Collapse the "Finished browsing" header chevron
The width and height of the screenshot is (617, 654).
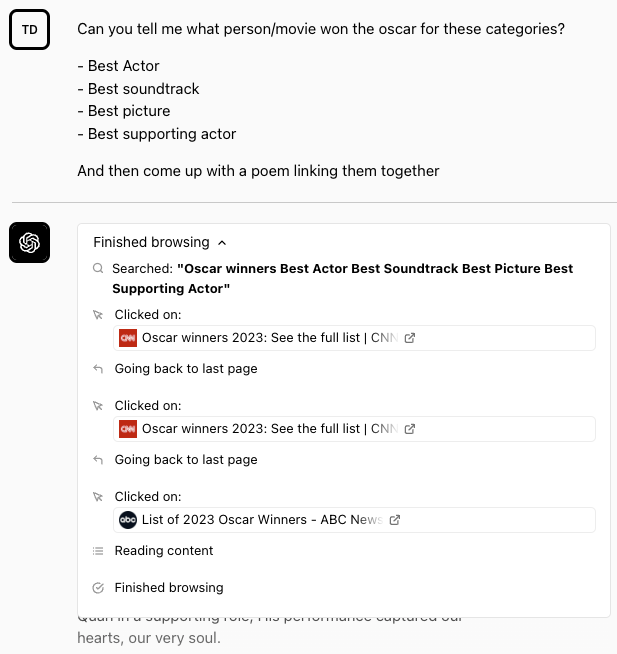point(222,243)
